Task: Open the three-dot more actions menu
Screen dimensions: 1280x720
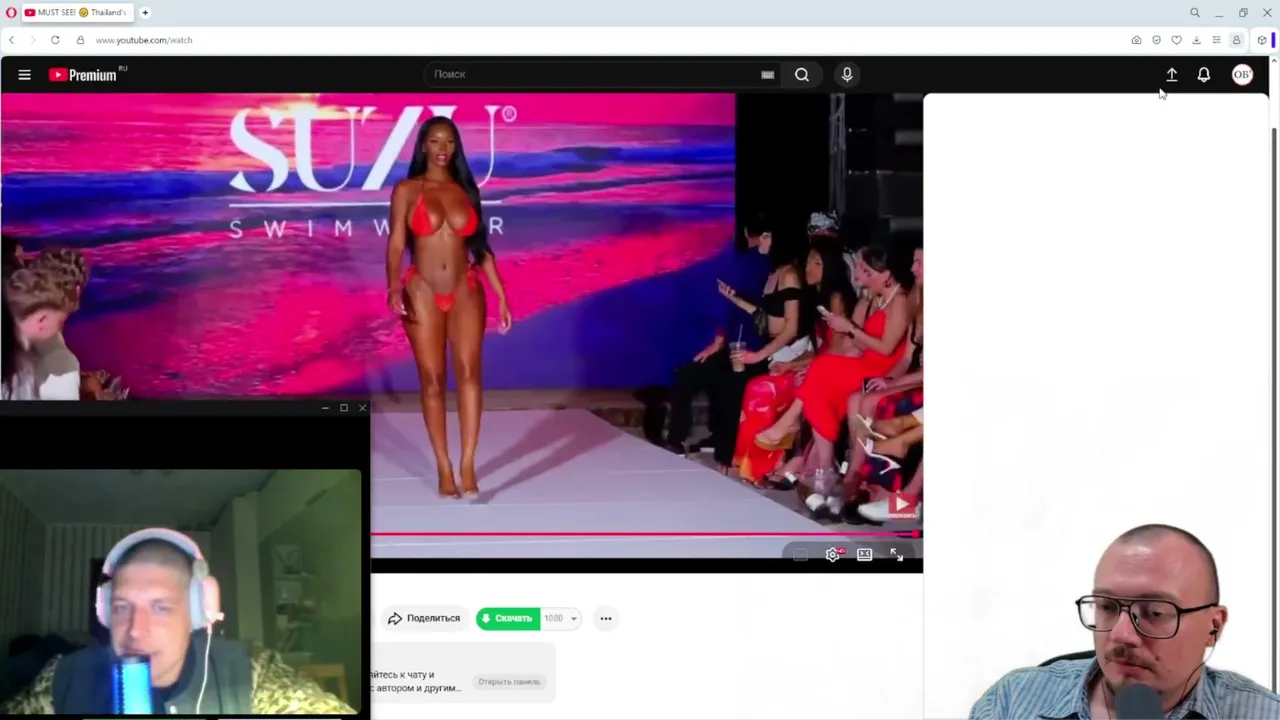Action: (606, 618)
